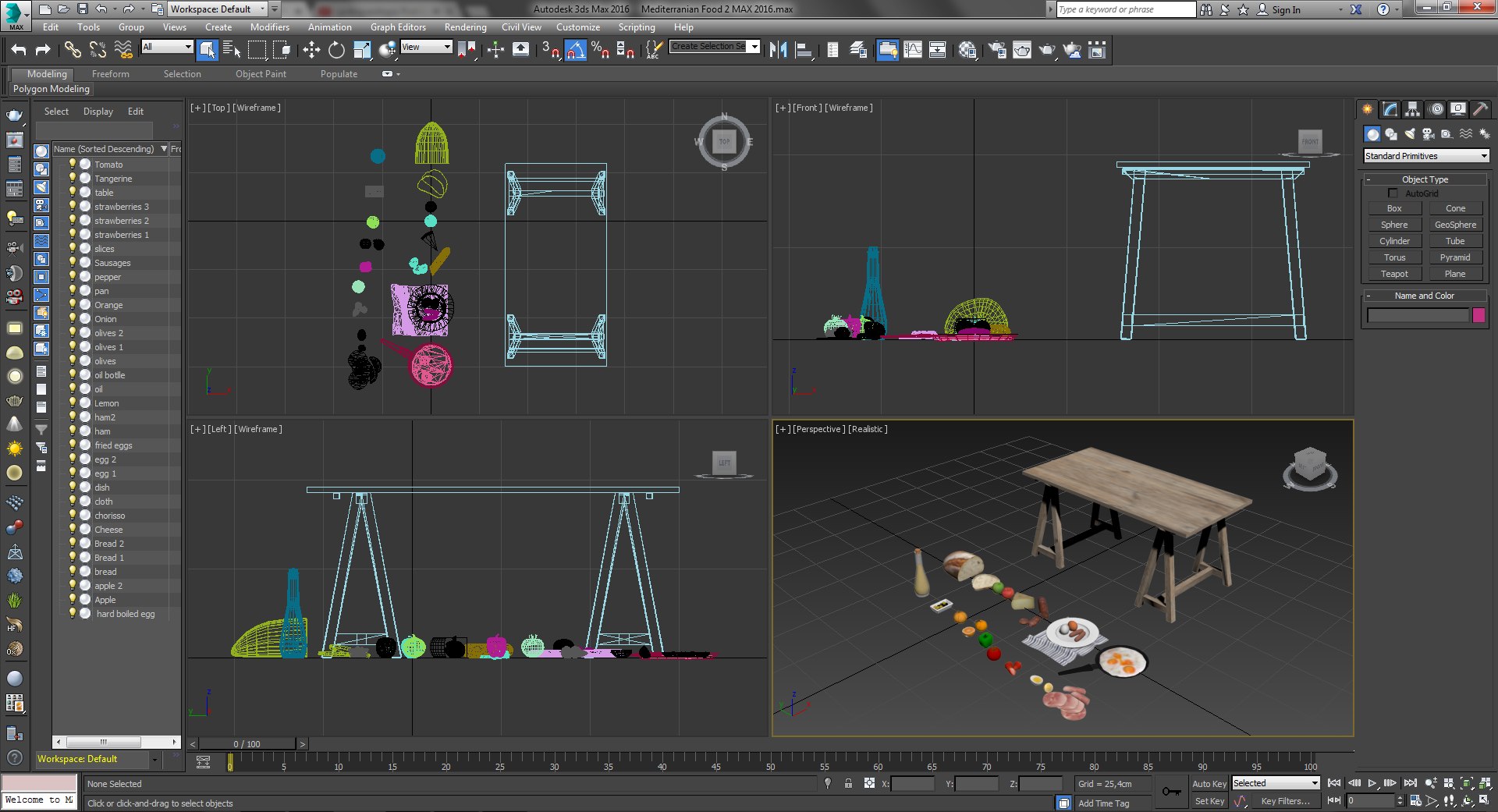Click the Undo arrow icon
This screenshot has width=1498, height=812.
coord(18,50)
